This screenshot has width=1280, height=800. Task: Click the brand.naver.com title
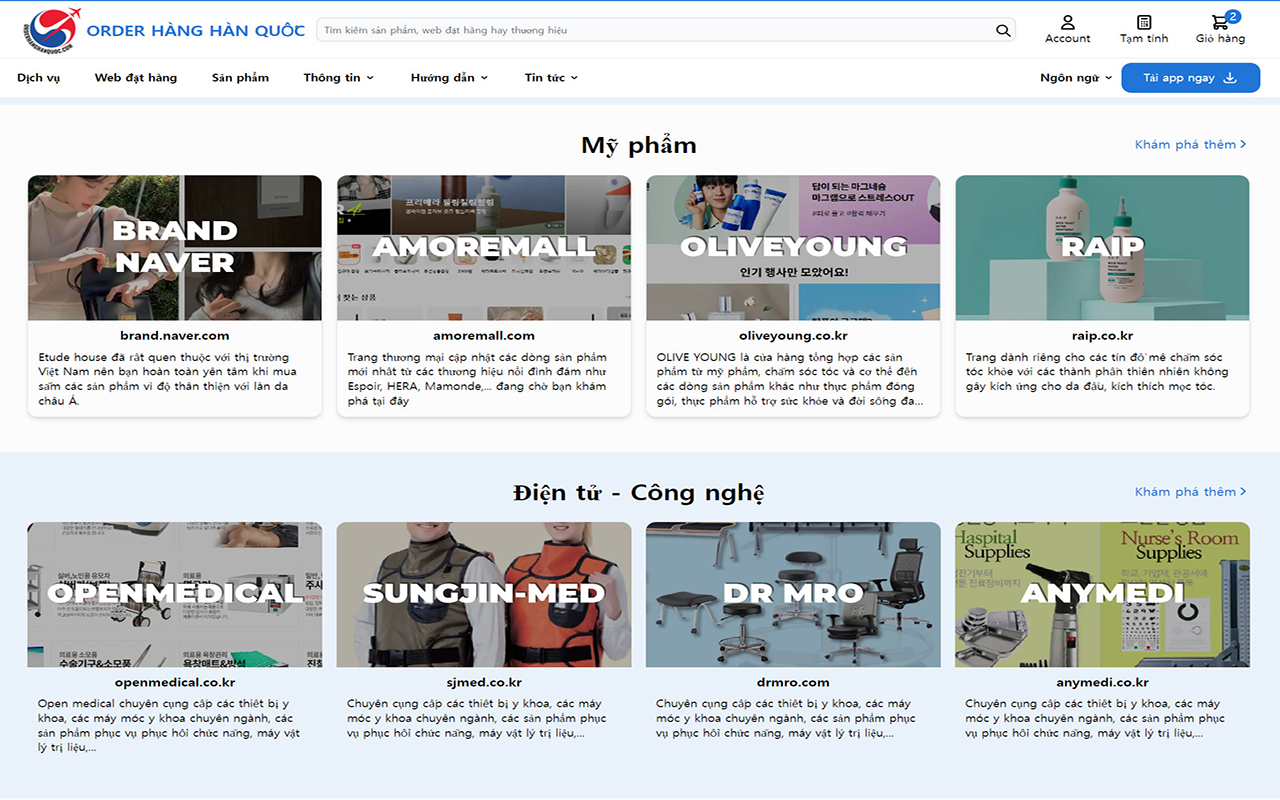175,336
